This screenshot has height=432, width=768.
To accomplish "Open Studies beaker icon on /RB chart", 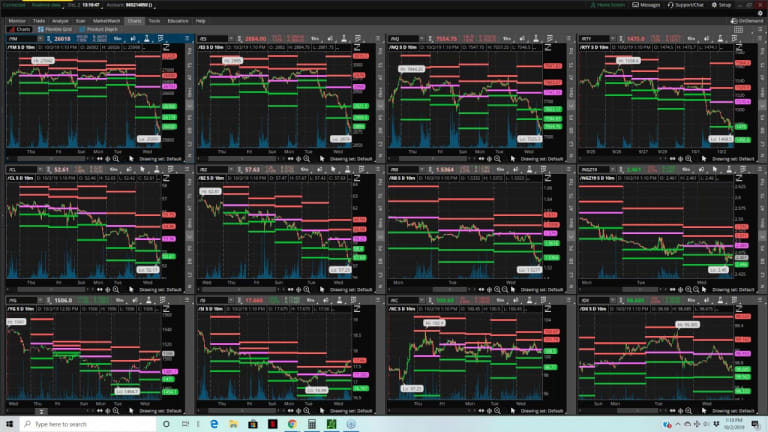I will pos(529,169).
